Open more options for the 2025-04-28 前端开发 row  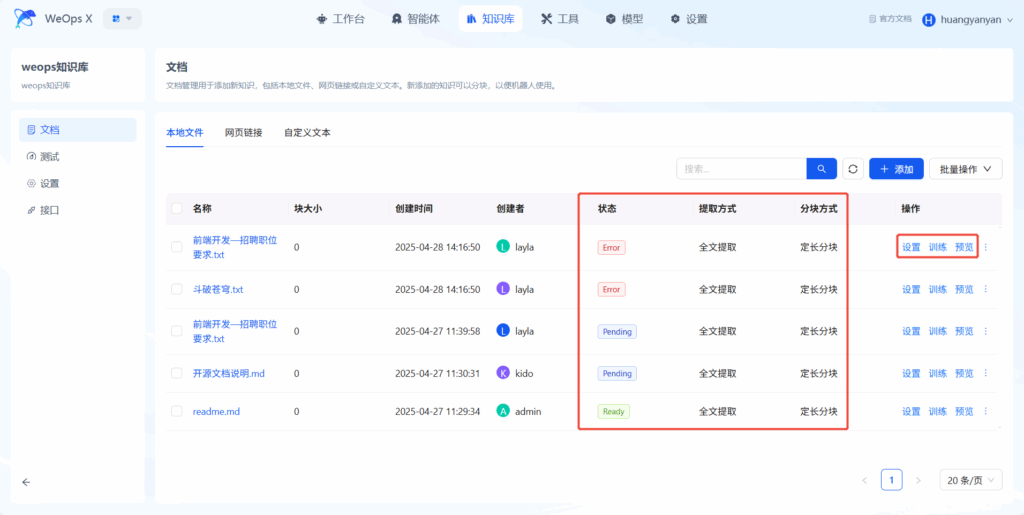pos(986,247)
